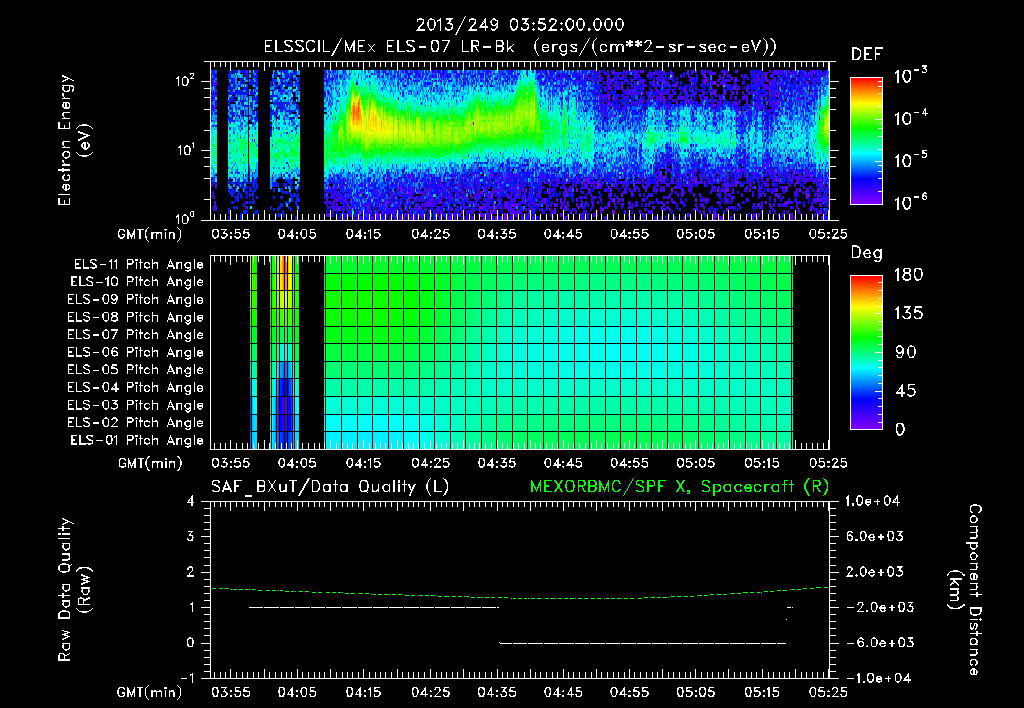1024x708 pixels.
Task: Click 05:25 time label under electron spectrogram
Action: [x=827, y=234]
